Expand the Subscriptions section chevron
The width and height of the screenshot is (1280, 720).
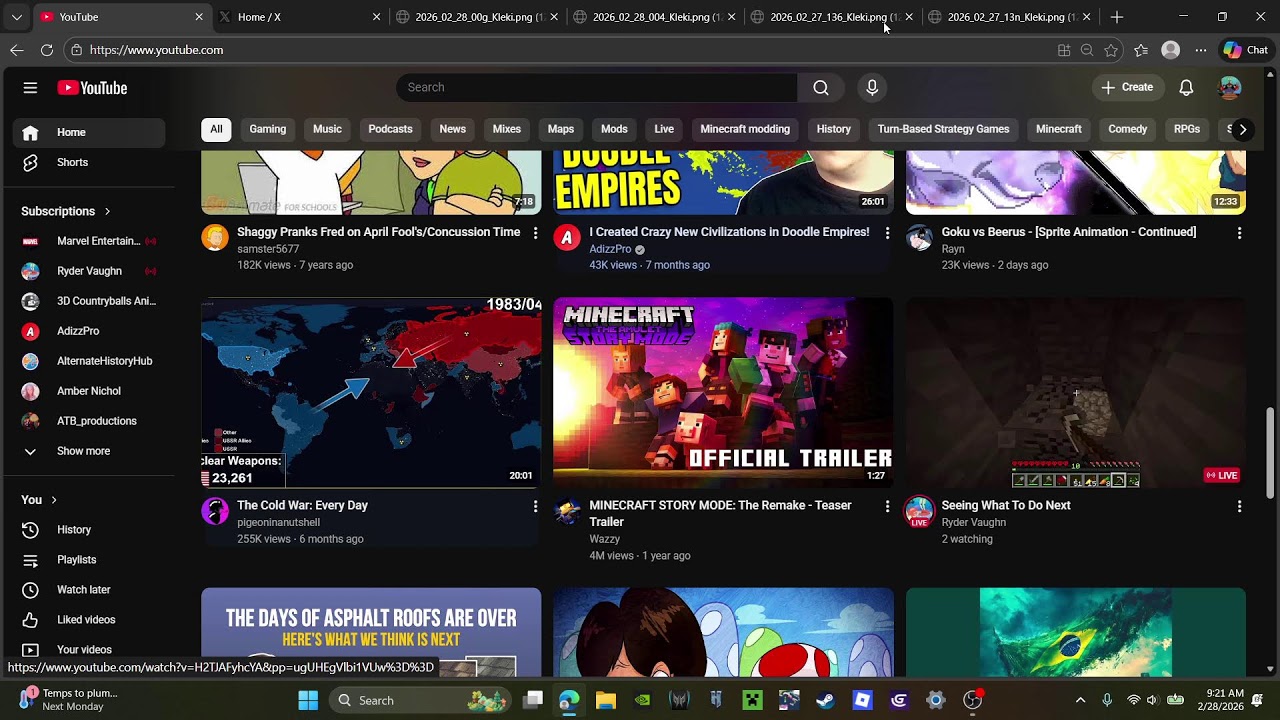coord(107,212)
